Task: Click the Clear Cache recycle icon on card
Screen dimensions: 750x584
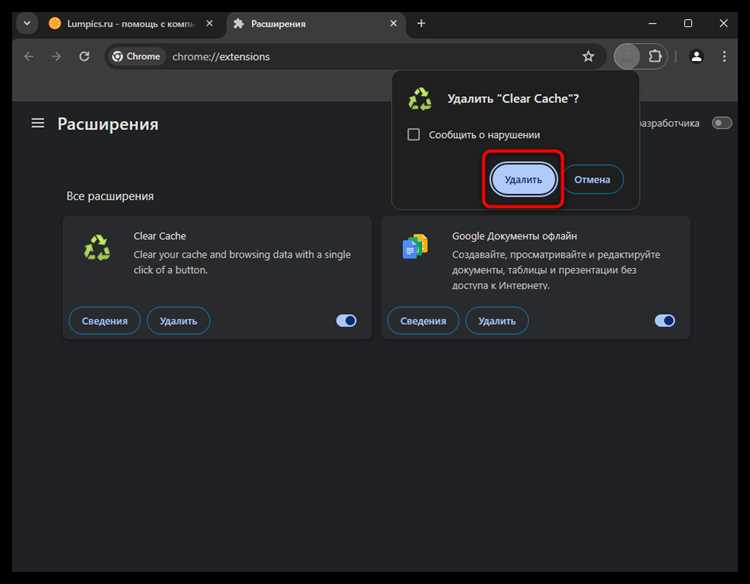Action: [x=97, y=247]
